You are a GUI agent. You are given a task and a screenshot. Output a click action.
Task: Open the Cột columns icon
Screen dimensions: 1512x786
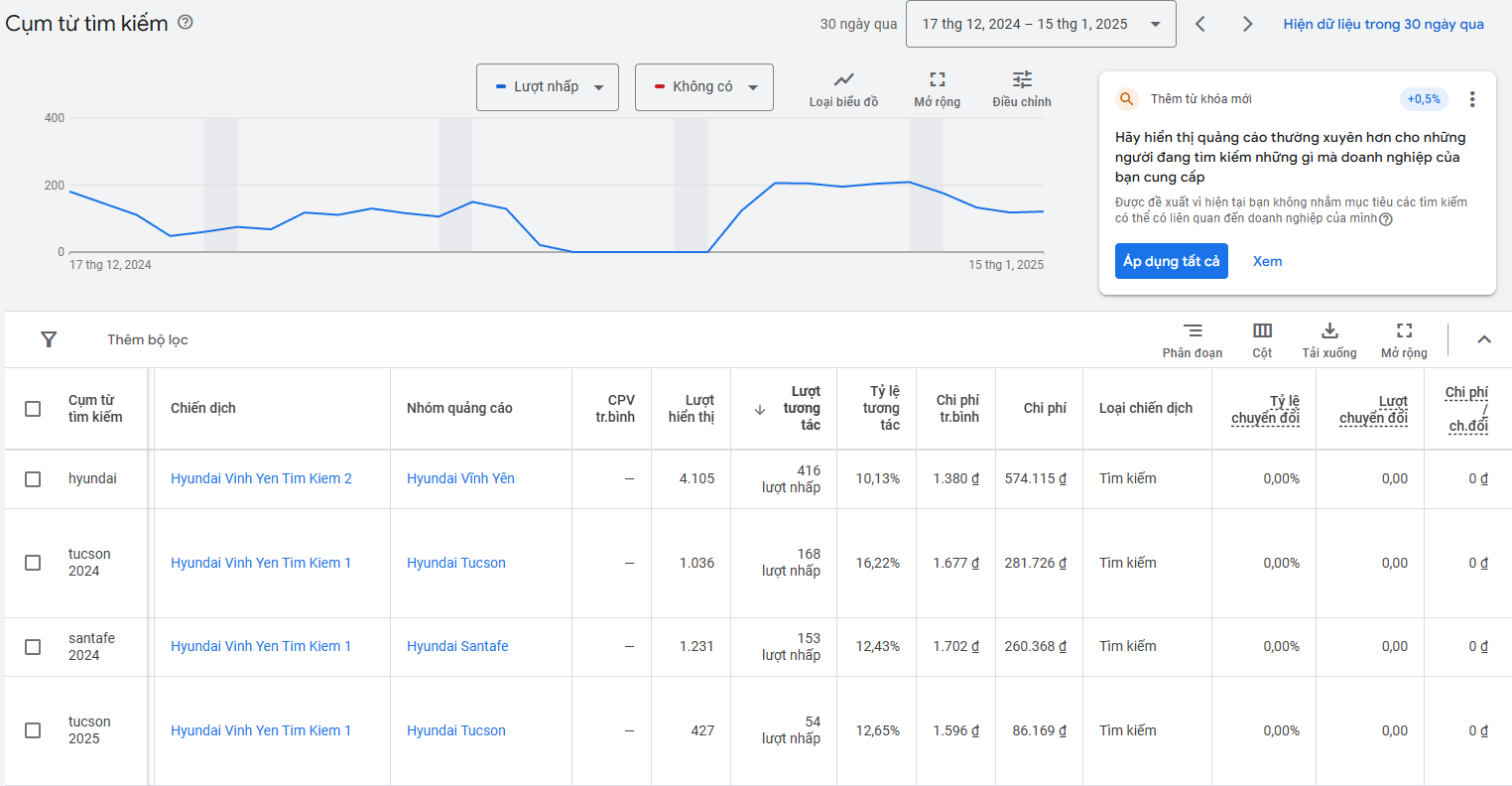point(1262,331)
